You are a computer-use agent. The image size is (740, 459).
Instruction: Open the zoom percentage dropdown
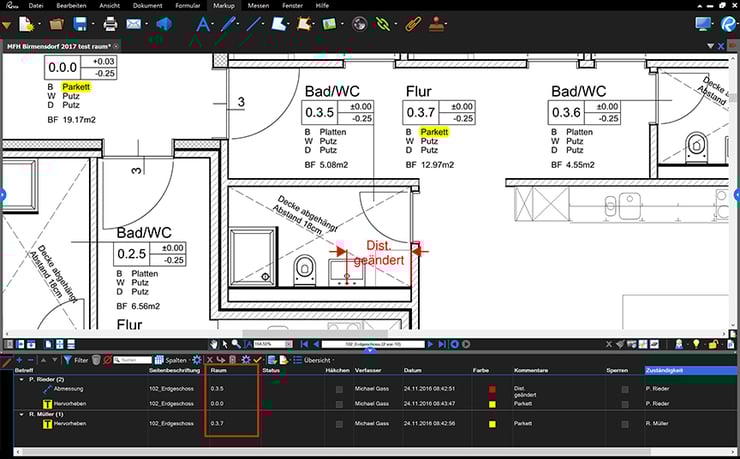pos(289,344)
